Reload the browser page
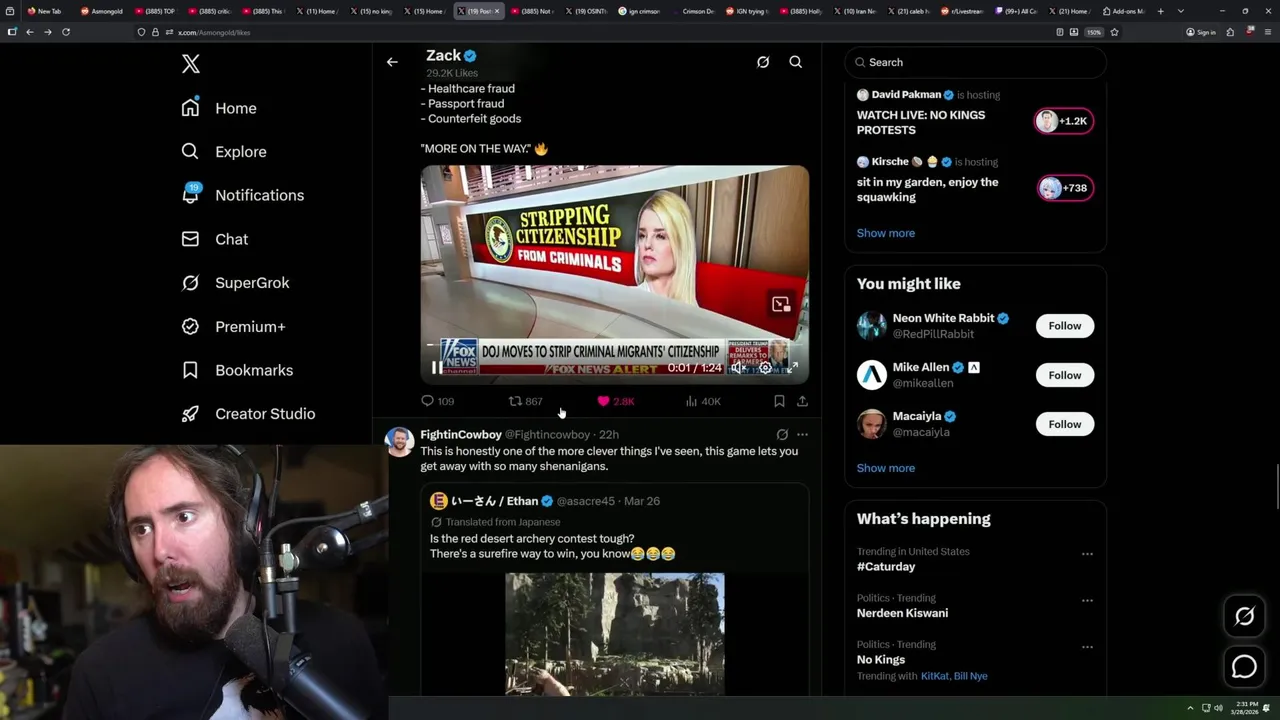 66,32
